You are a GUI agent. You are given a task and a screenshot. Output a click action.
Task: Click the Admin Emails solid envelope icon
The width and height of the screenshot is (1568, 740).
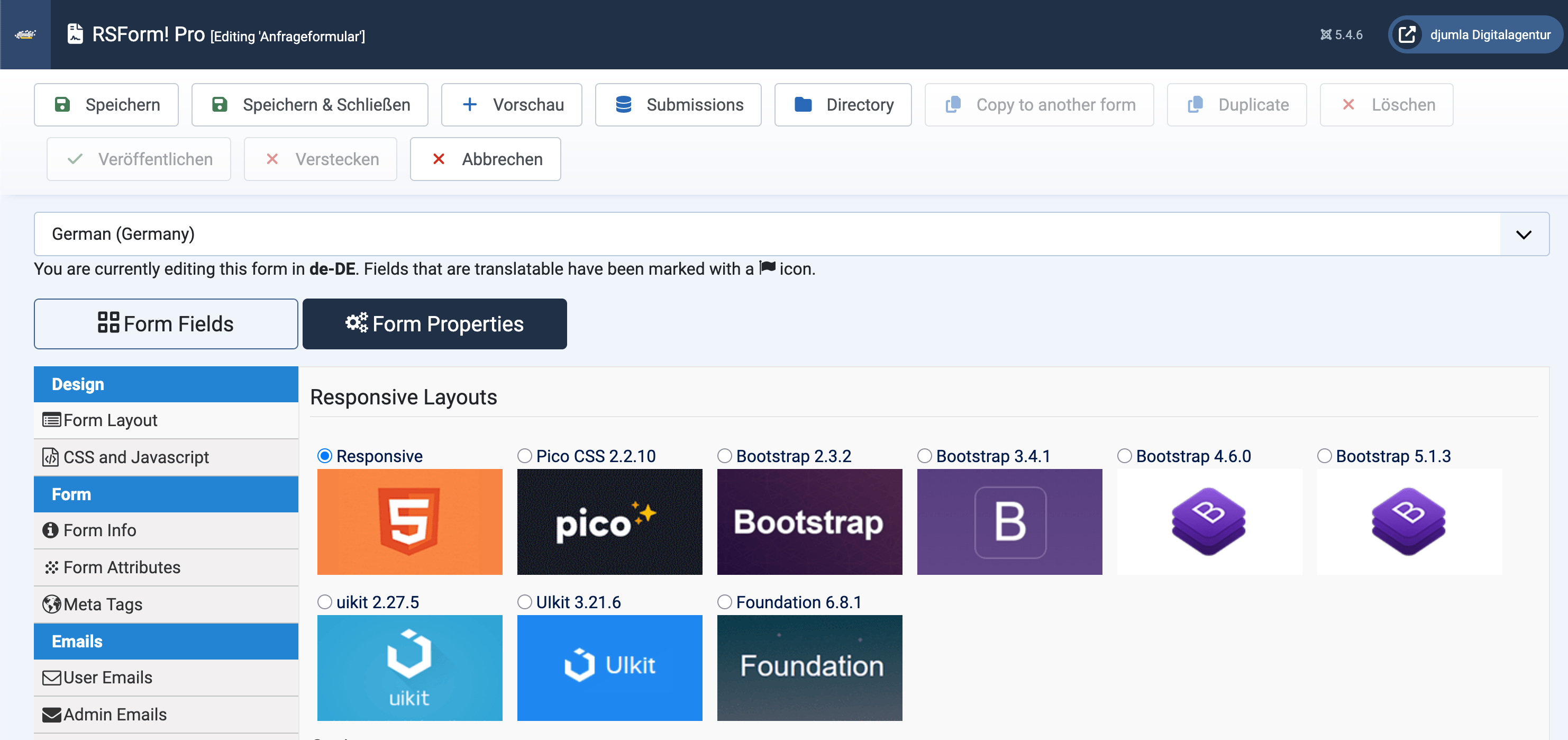(x=52, y=715)
